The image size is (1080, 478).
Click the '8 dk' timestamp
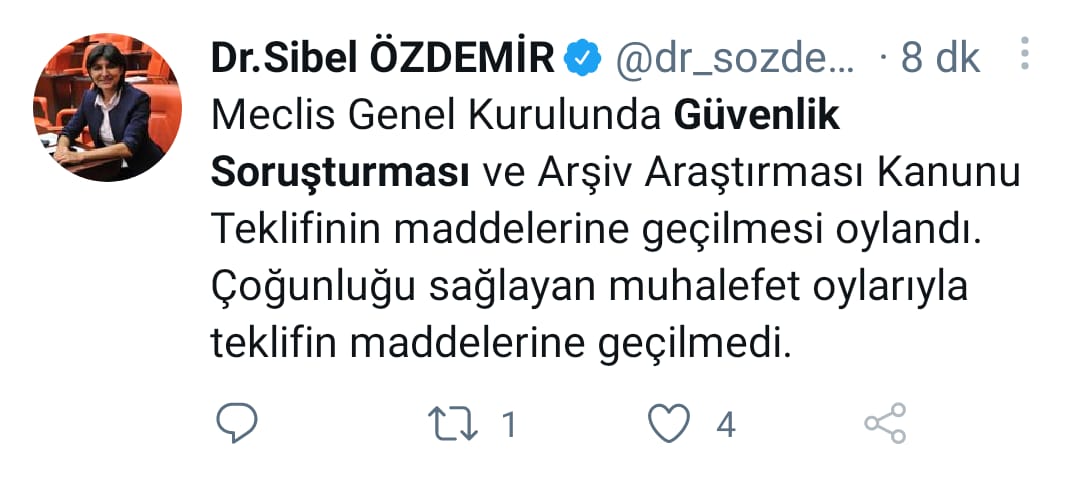click(938, 60)
